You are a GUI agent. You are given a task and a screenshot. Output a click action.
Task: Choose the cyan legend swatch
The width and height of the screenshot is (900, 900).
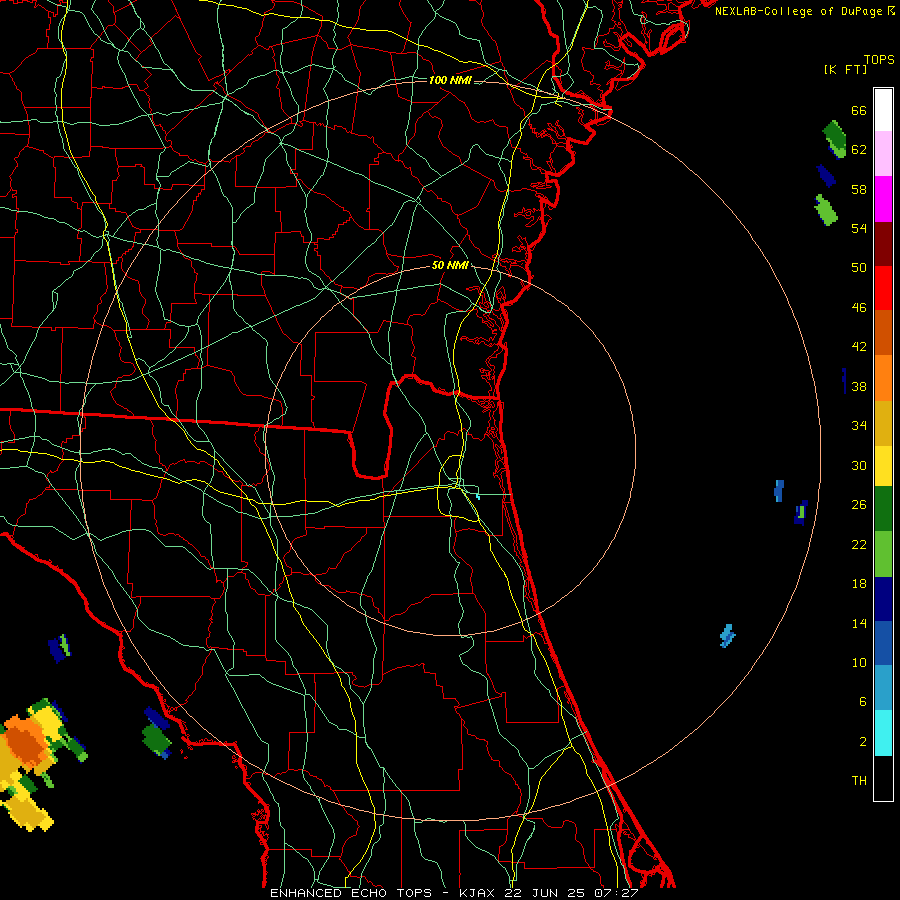coord(883,733)
